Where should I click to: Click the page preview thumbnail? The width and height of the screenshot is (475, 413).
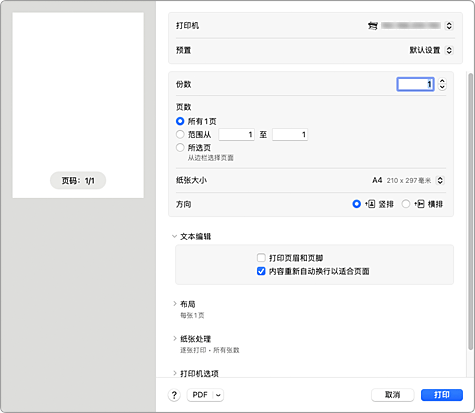tap(78, 105)
